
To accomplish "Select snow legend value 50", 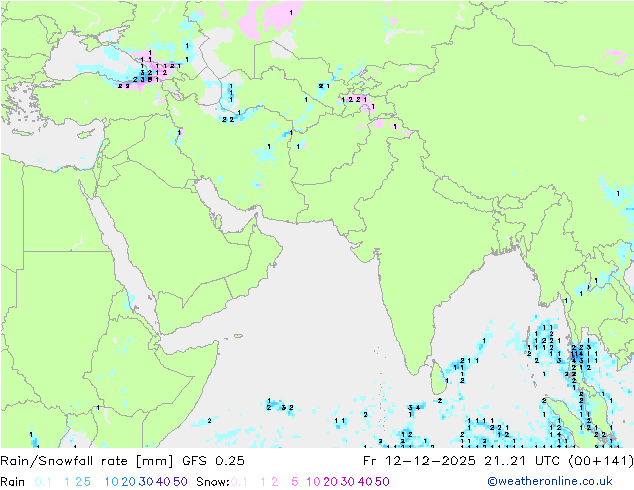I will point(382,482).
